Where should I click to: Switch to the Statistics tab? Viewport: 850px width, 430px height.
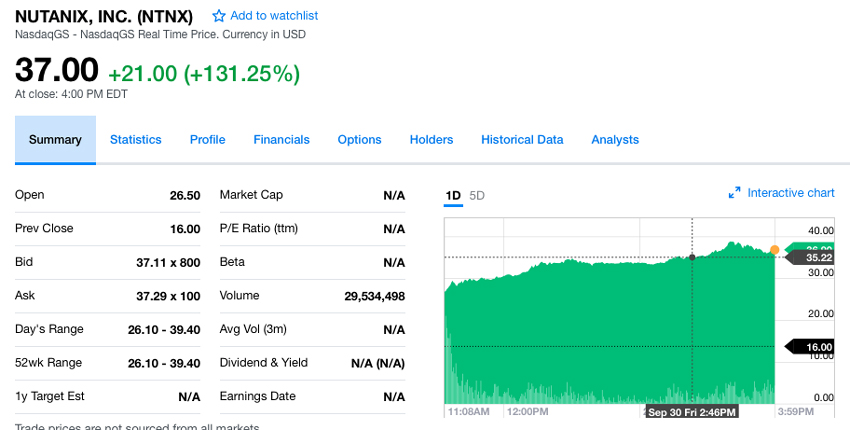point(136,139)
